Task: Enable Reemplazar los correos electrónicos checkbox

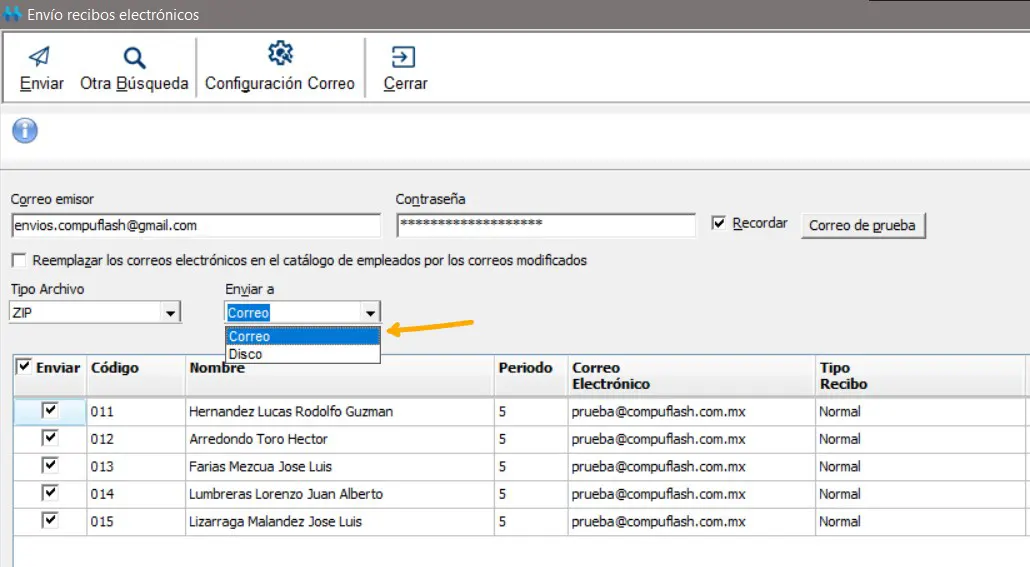Action: pos(19,261)
